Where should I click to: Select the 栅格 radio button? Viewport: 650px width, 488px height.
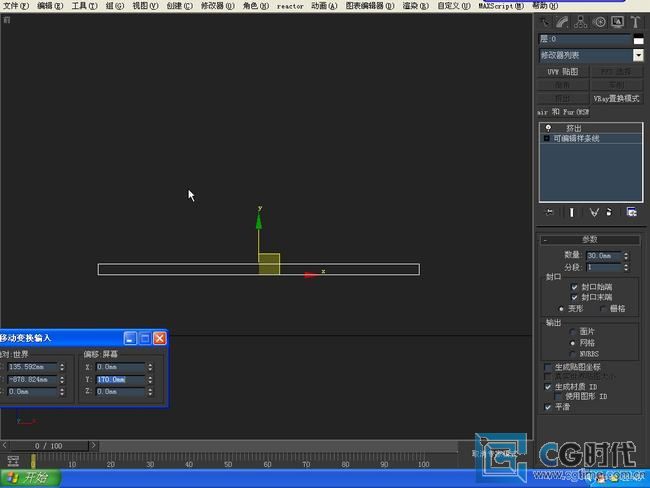click(x=603, y=308)
